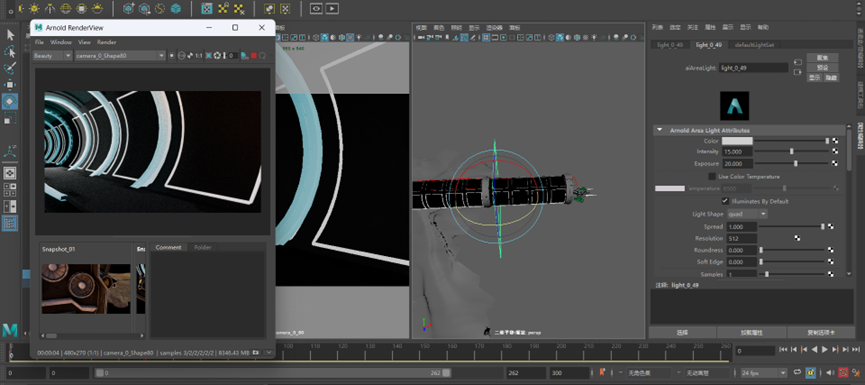Stop the render with red stop button
The width and height of the screenshot is (865, 385).
(254, 56)
